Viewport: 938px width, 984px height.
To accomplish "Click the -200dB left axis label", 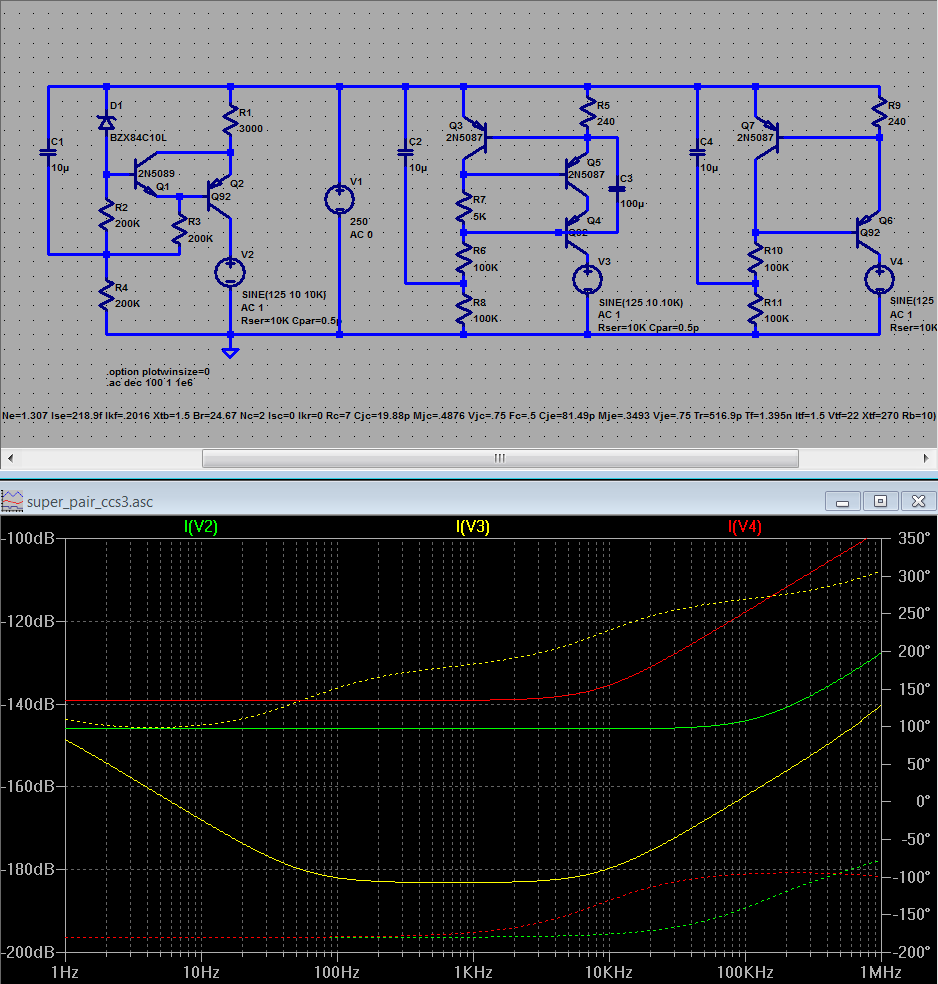I will click(28, 952).
